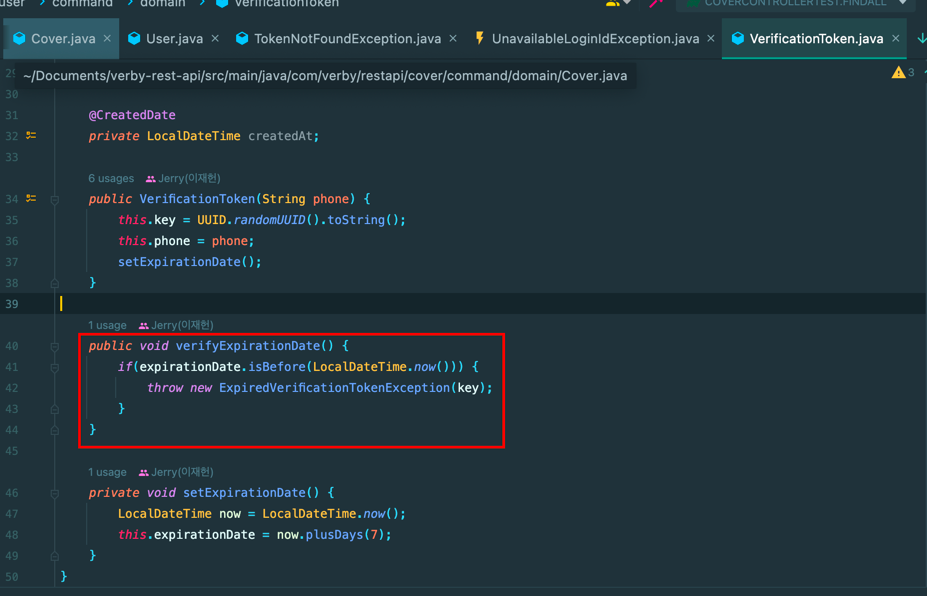Click setExpirationDate() call on line 37
The width and height of the screenshot is (927, 596).
189,262
